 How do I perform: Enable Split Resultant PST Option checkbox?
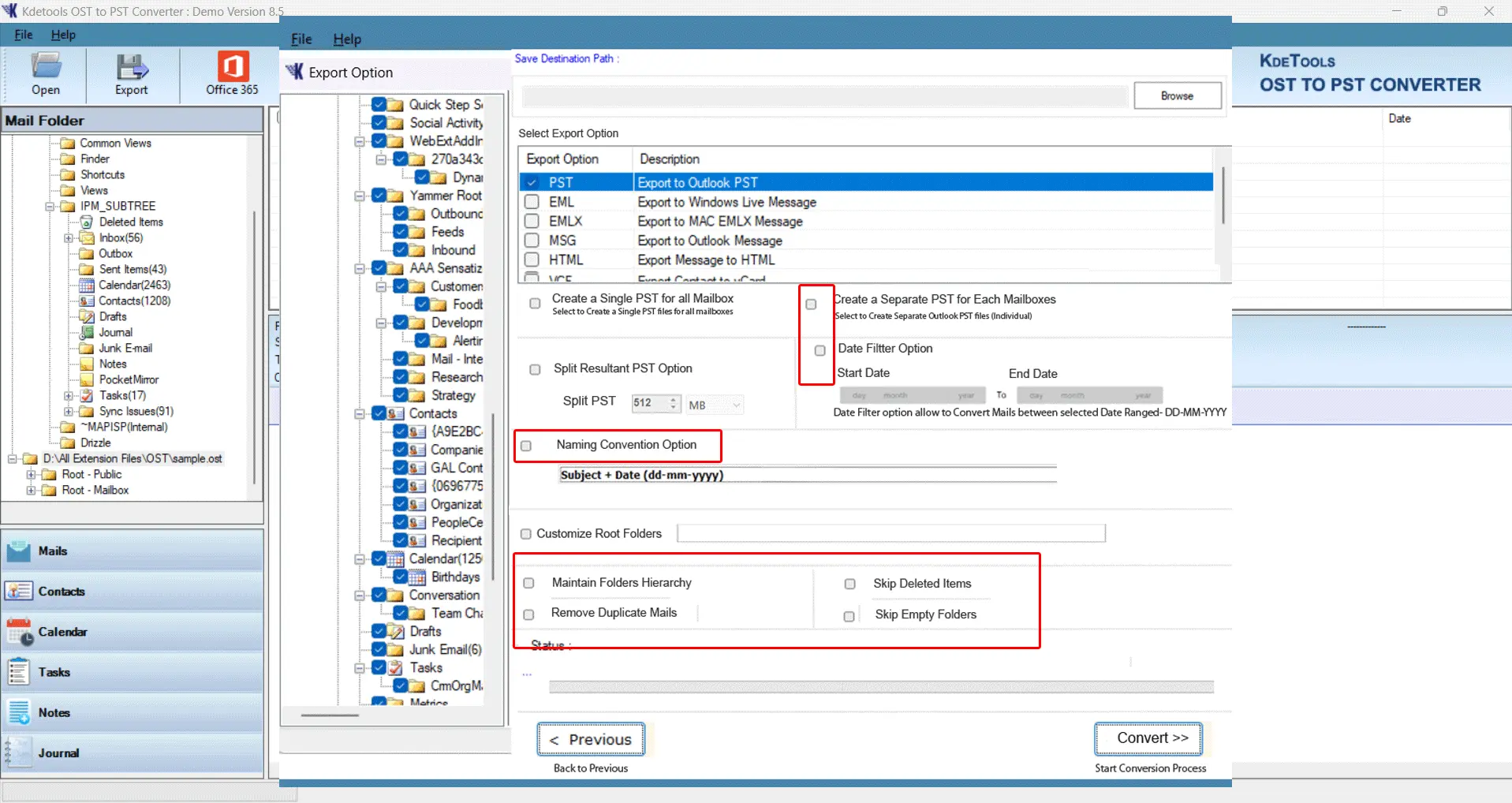pyautogui.click(x=536, y=369)
